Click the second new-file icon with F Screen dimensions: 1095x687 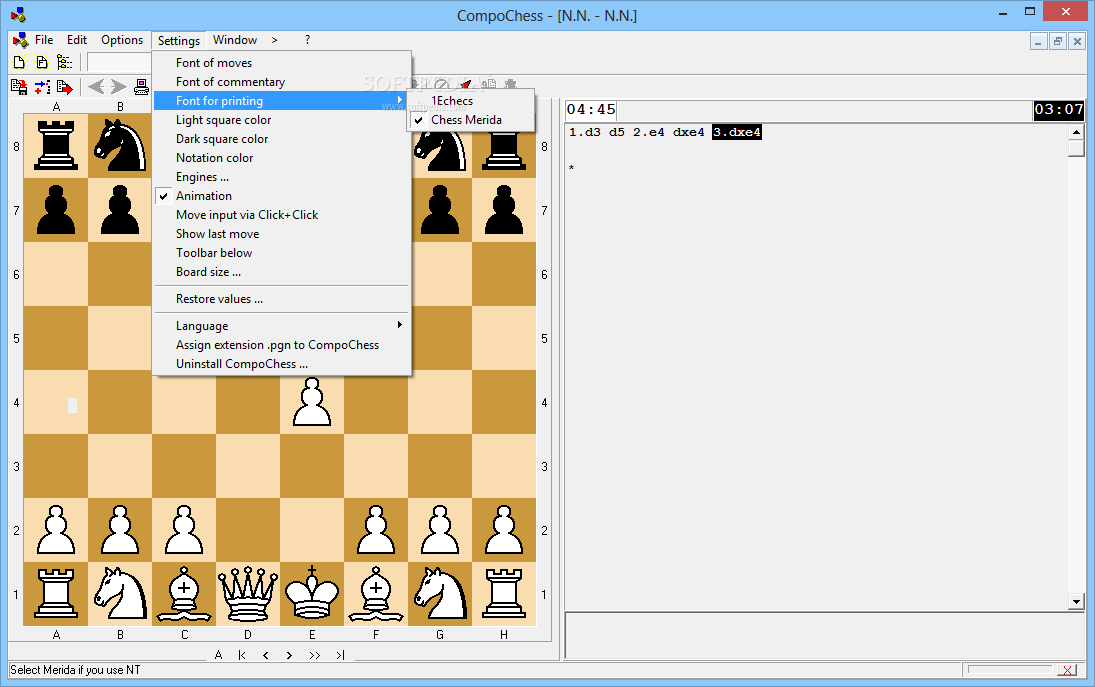(42, 62)
